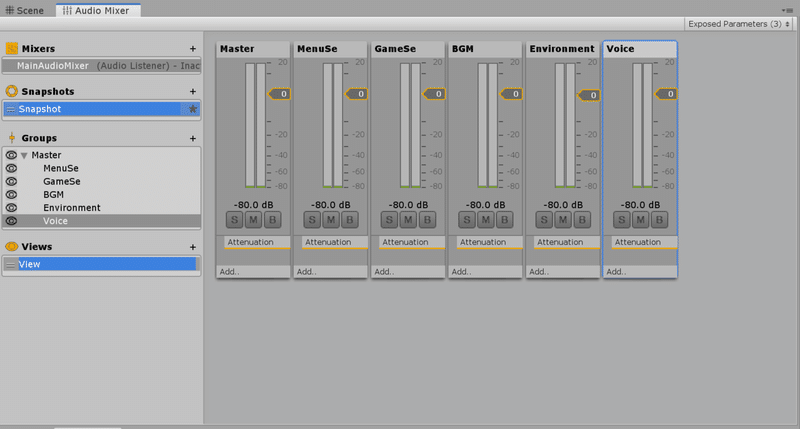Add a new mixer with plus icon
The height and width of the screenshot is (429, 800).
pos(193,49)
